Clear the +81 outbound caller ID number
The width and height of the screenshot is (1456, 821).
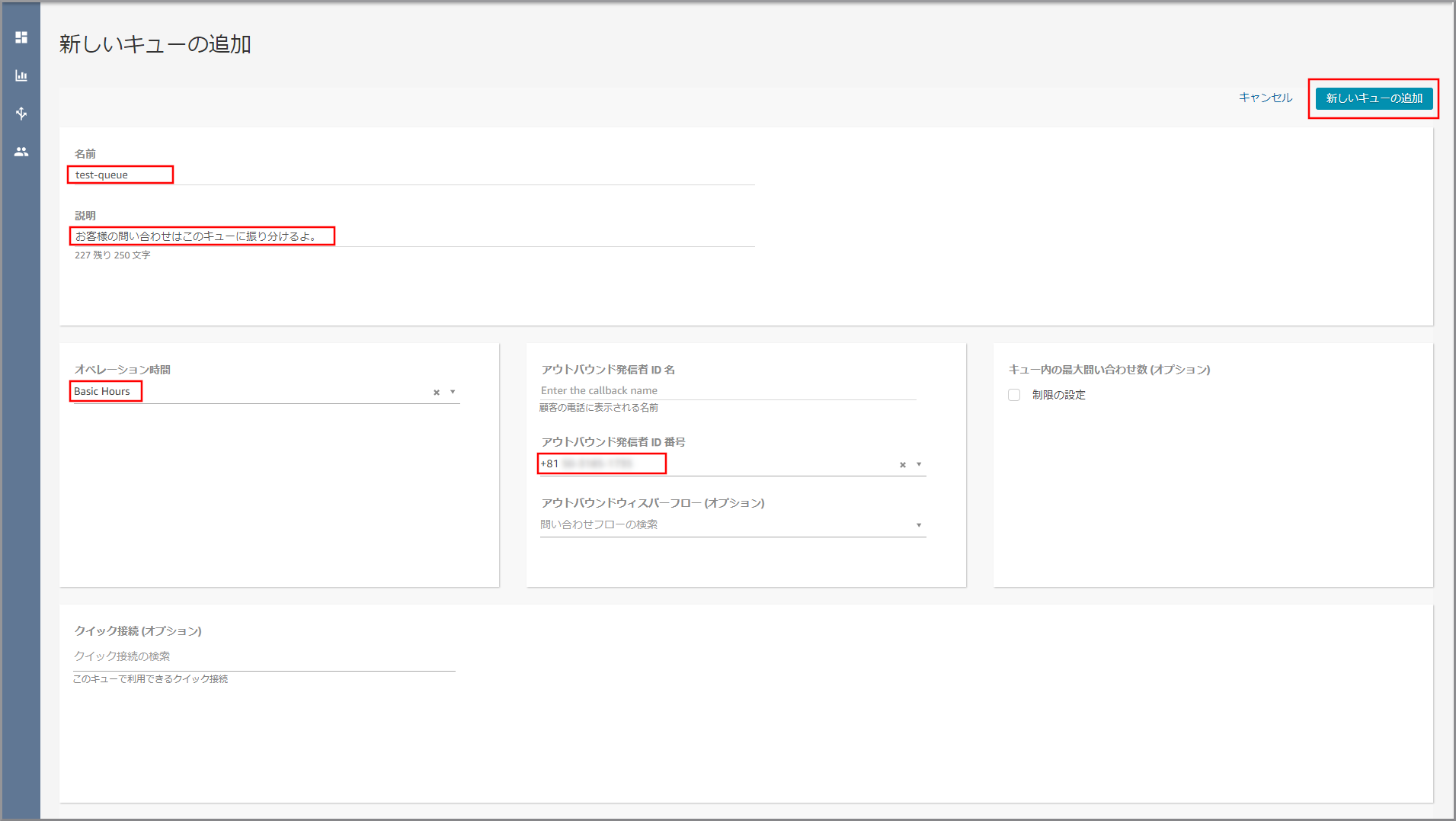(x=903, y=465)
